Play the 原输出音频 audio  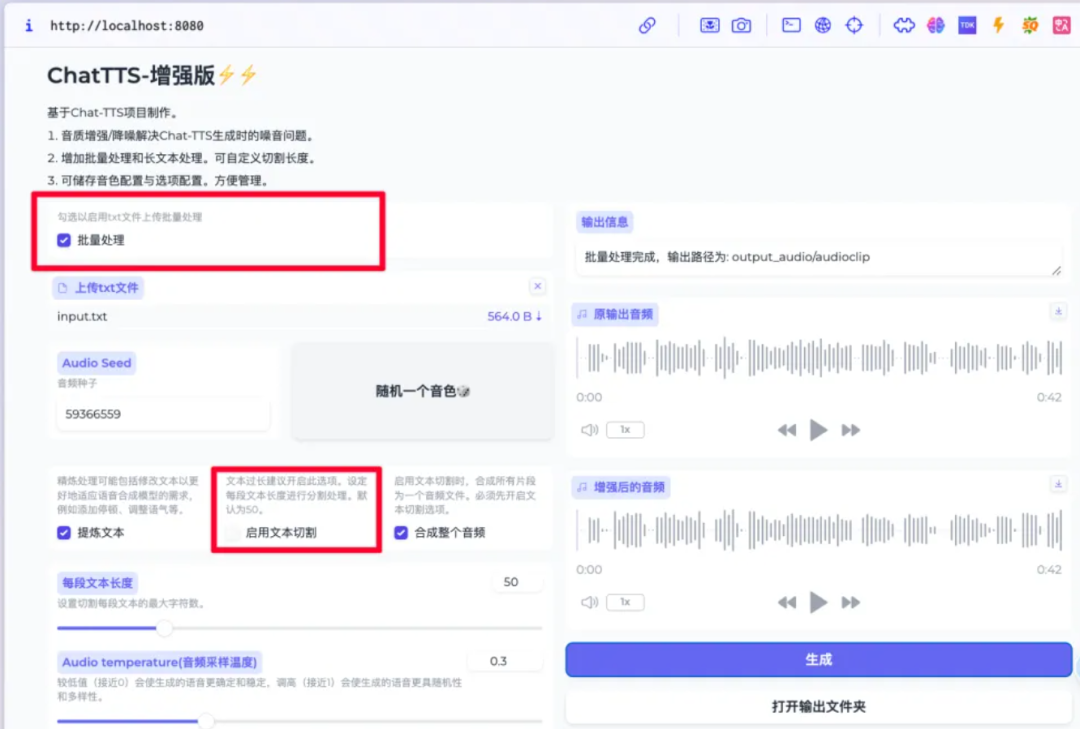818,430
